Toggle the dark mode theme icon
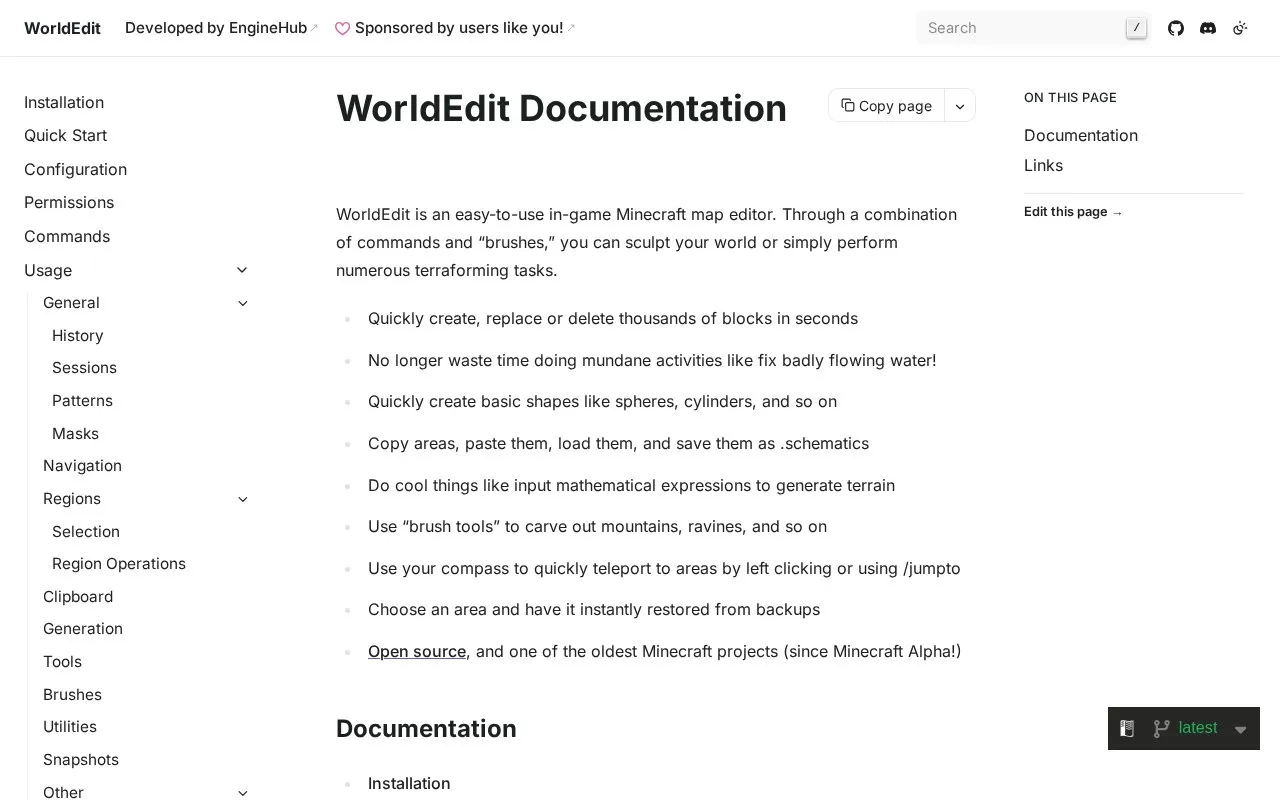Screen dimensions: 1280x800 1240,28
